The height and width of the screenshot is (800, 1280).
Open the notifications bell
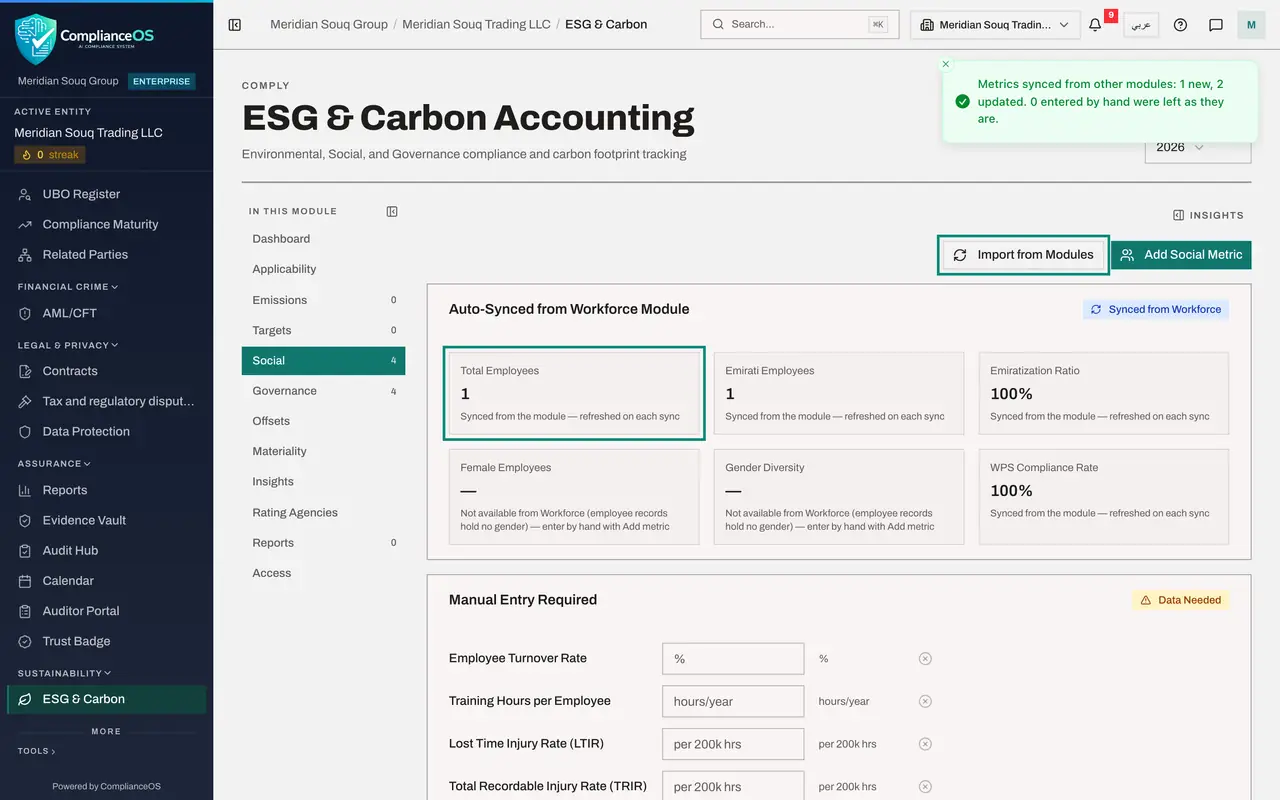(1095, 25)
